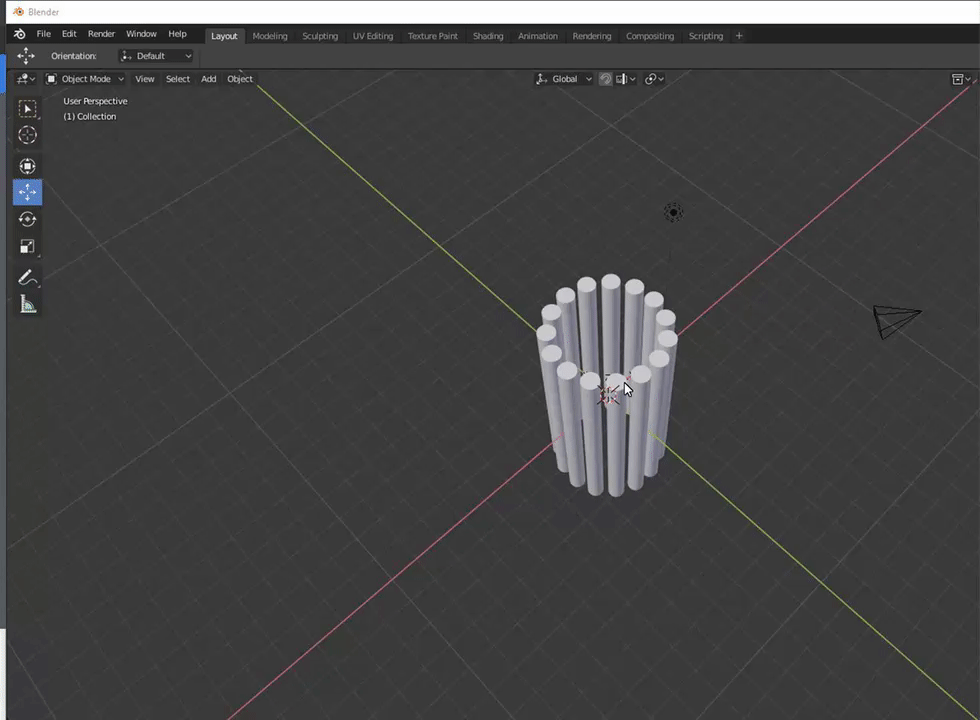Select the Measure ruler tool
The width and height of the screenshot is (980, 720).
point(27,304)
